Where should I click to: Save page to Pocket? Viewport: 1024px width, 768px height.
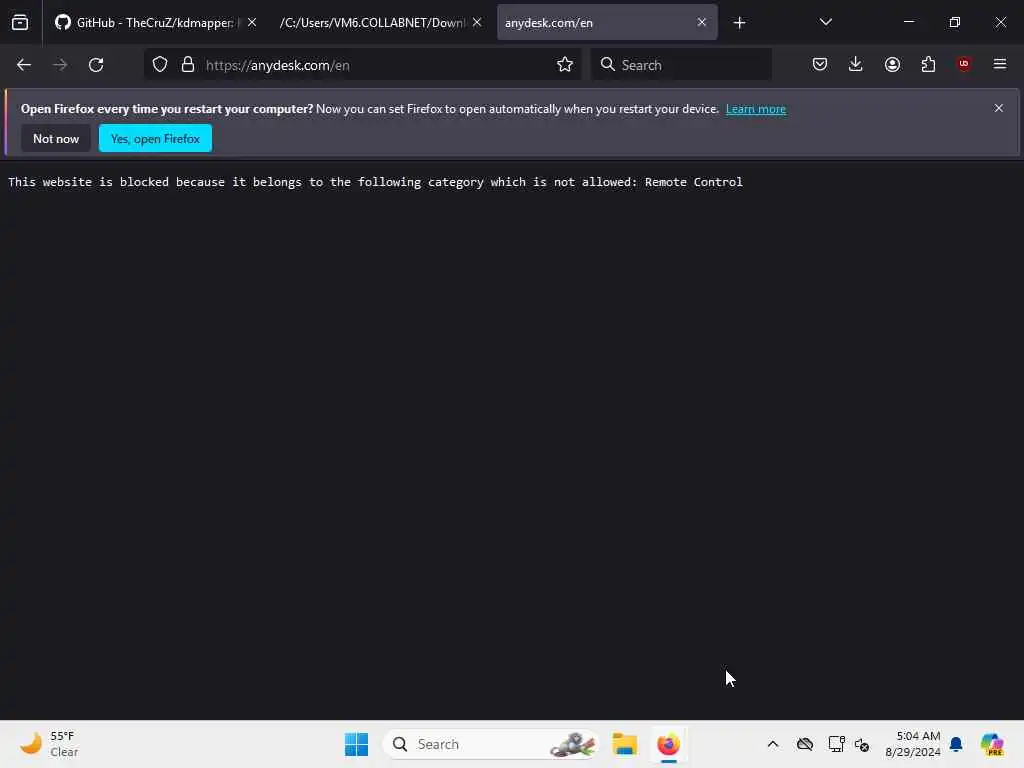click(x=820, y=65)
